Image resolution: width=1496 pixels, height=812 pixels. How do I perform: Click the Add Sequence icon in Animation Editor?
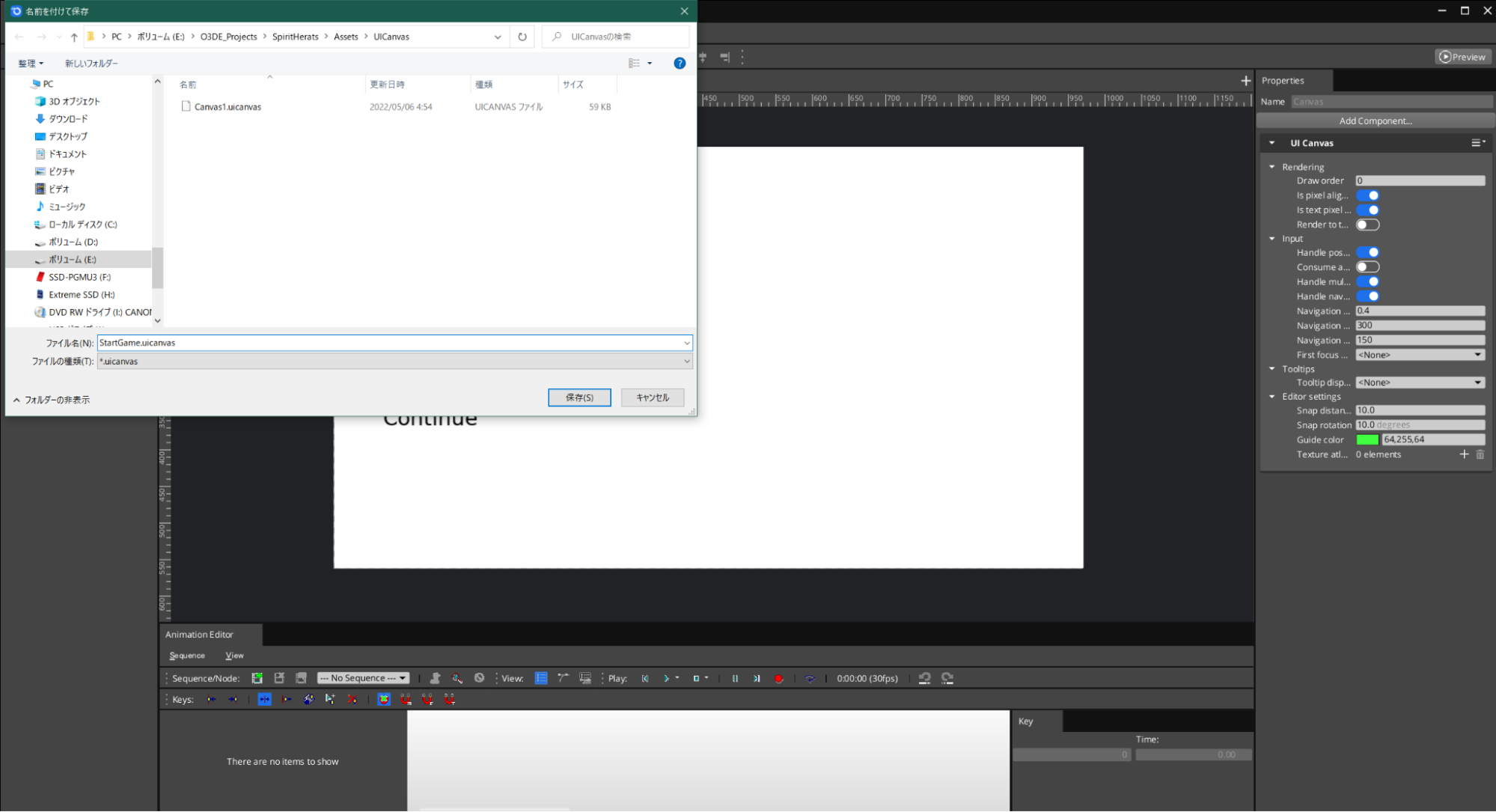257,678
